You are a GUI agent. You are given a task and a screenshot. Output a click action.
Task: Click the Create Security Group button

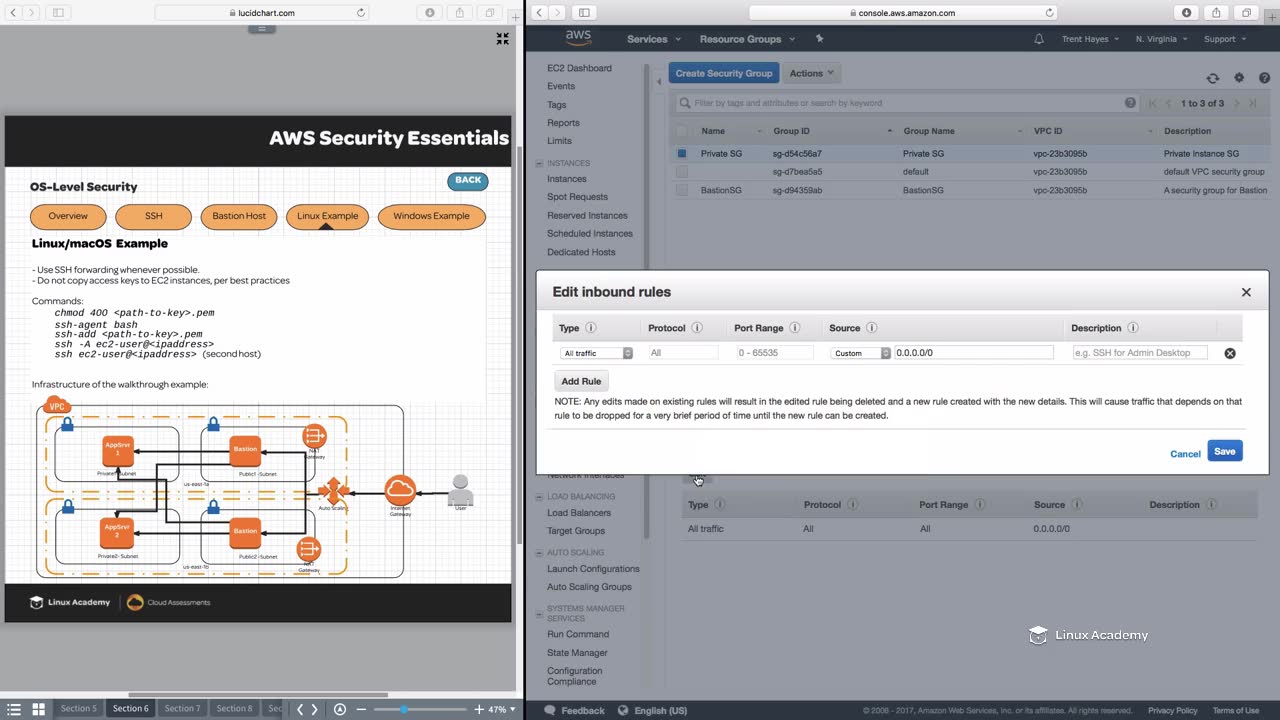(x=724, y=73)
